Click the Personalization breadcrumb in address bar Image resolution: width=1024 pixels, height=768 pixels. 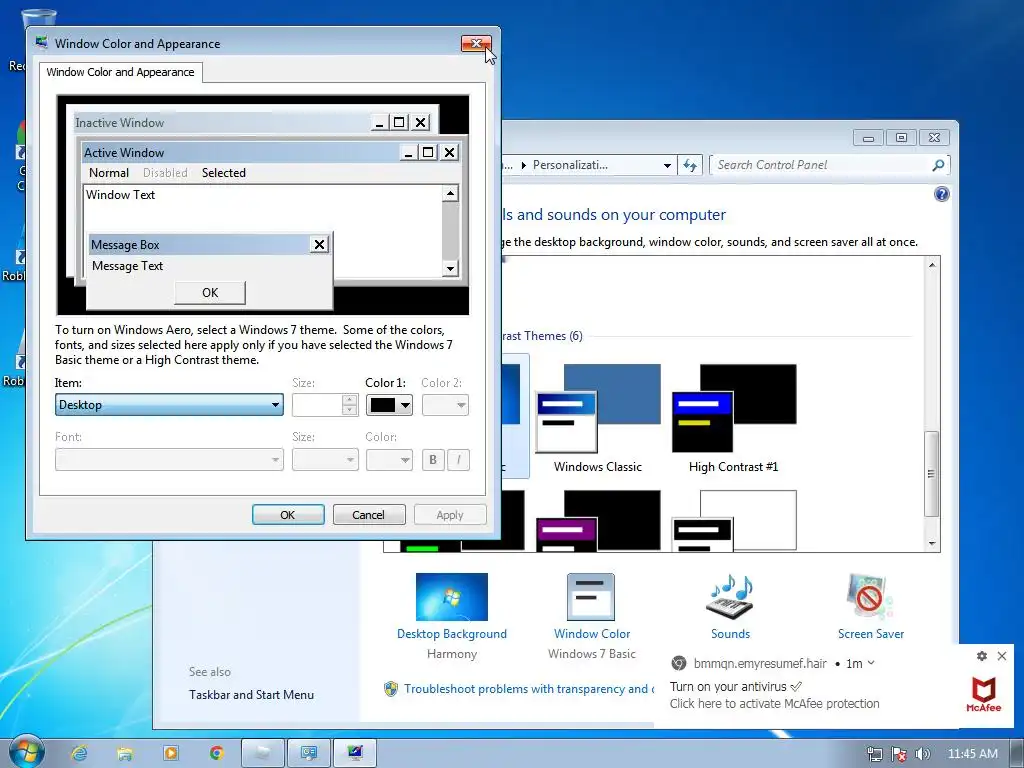(570, 165)
